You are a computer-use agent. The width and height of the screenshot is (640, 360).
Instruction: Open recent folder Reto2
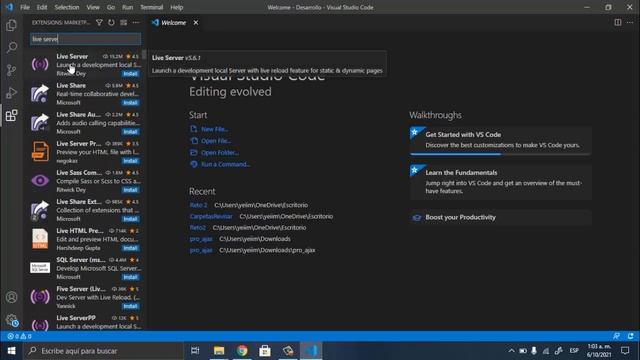coord(198,228)
